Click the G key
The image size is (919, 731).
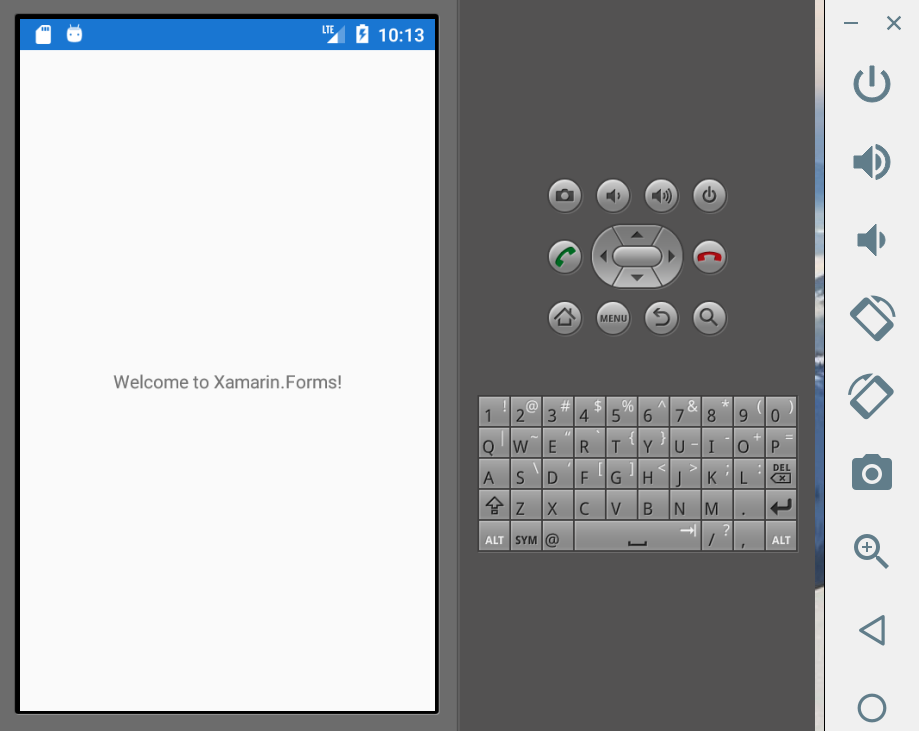click(621, 474)
